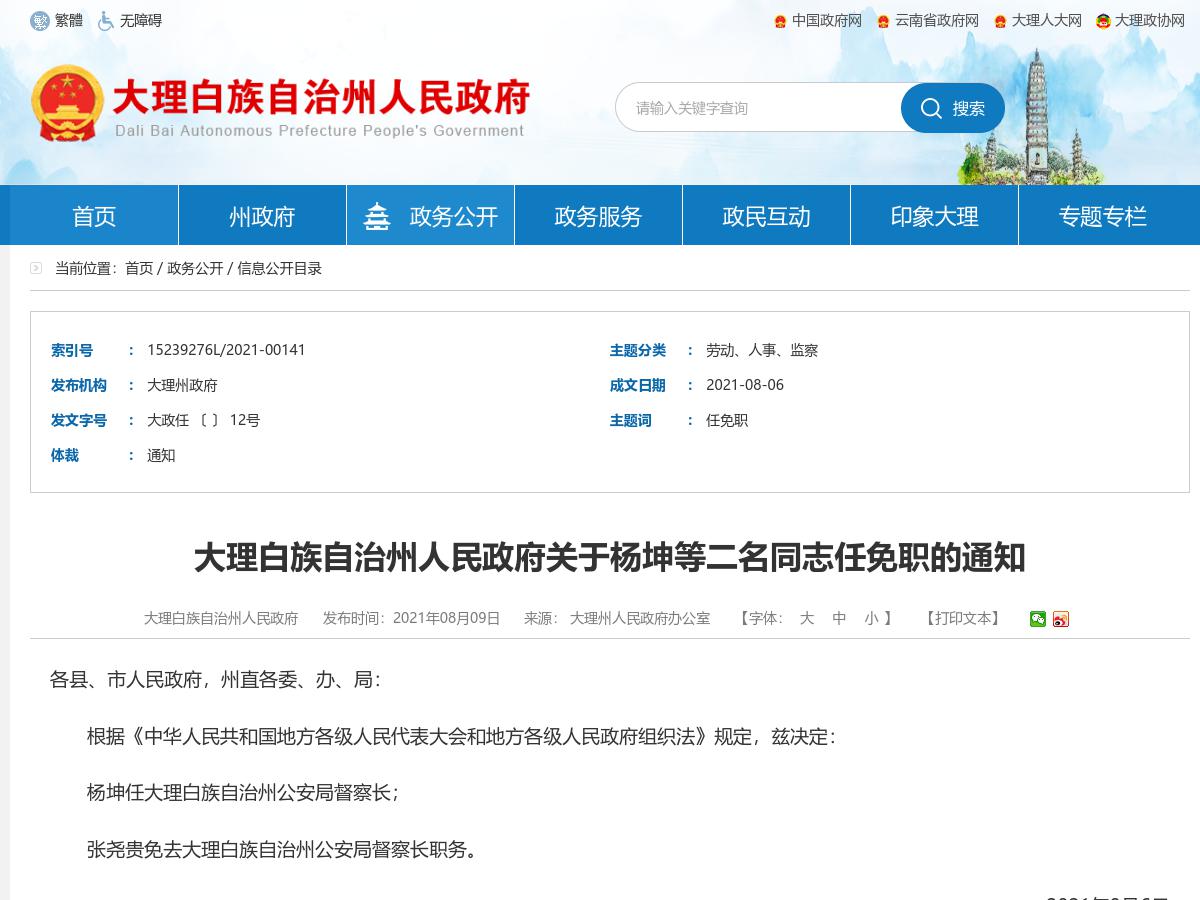
Task: Share the article via Weibo icon
Action: click(1060, 619)
